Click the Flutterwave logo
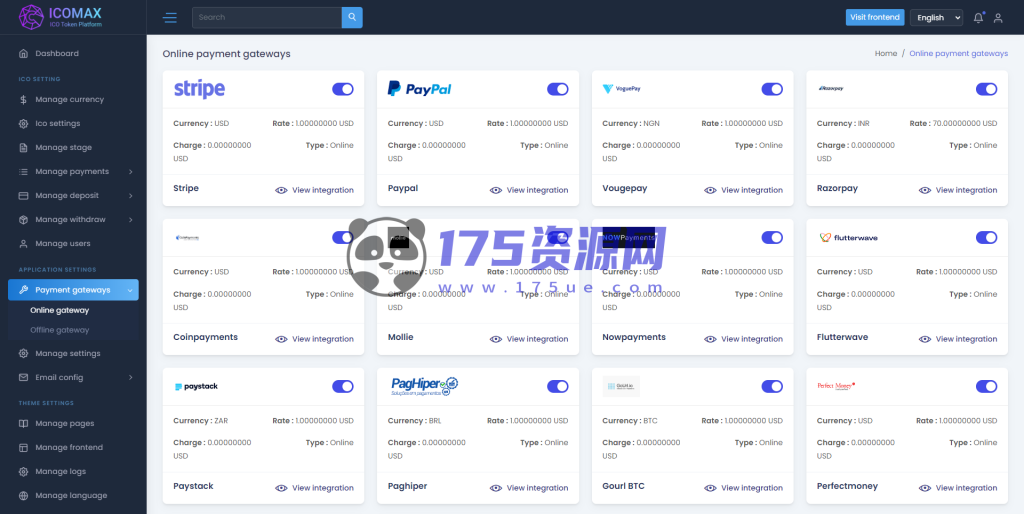Screen dimensions: 1024x514 point(848,238)
